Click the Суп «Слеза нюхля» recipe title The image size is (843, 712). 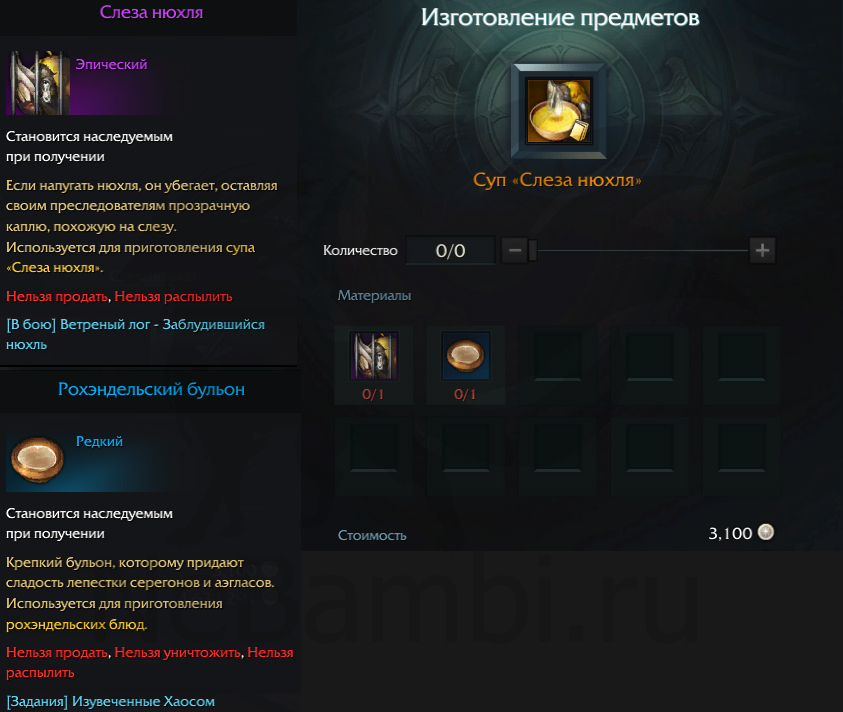click(x=558, y=180)
